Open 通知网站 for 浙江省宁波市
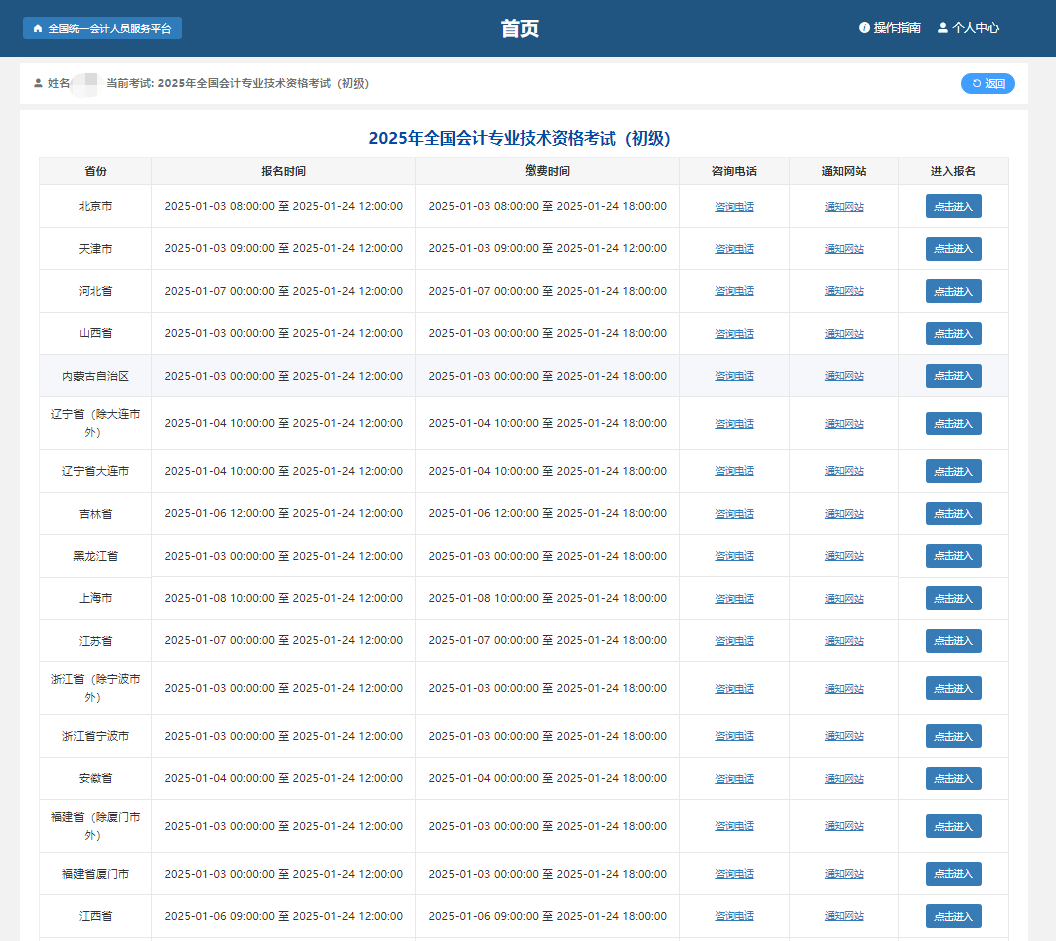The width and height of the screenshot is (1056, 941). pyautogui.click(x=844, y=737)
